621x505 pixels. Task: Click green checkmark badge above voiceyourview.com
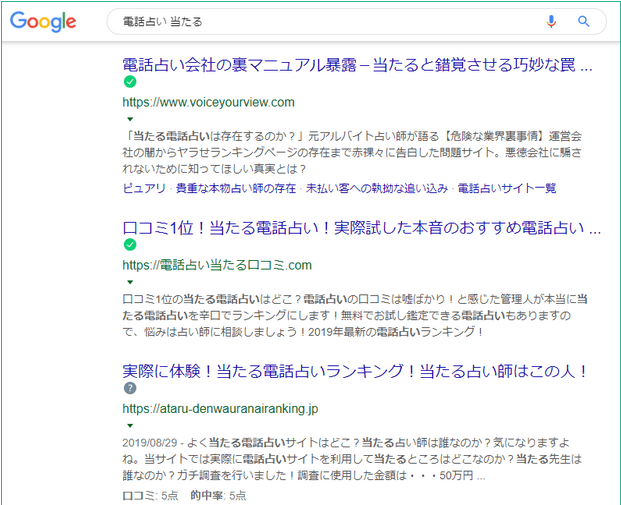coord(130,82)
